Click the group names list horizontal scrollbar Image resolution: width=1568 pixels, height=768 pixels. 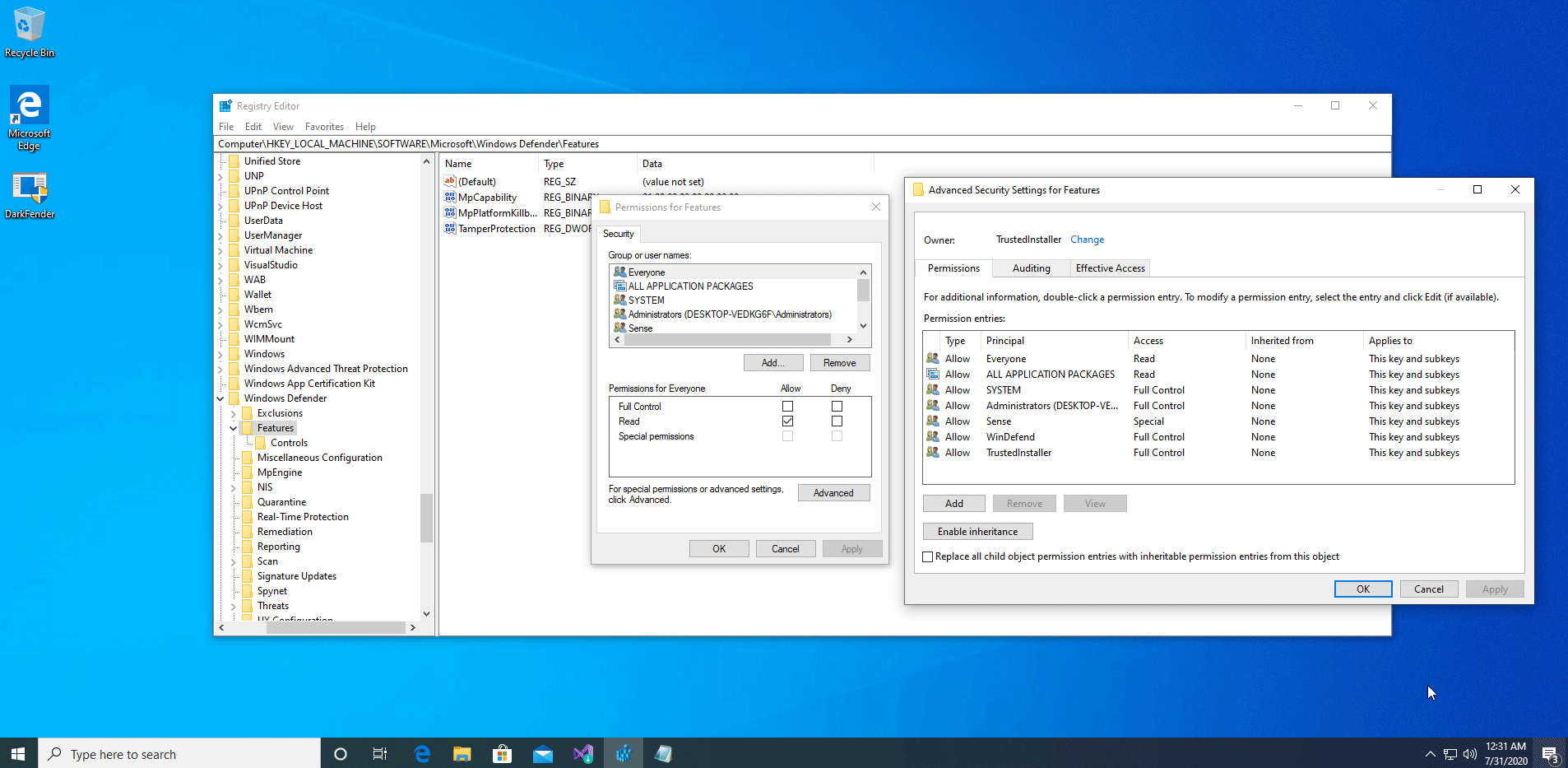[x=727, y=339]
